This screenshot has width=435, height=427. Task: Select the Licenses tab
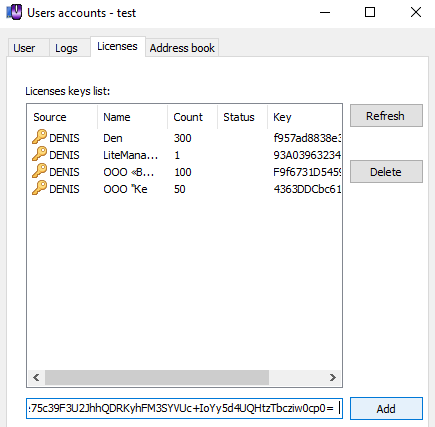pyautogui.click(x=118, y=46)
